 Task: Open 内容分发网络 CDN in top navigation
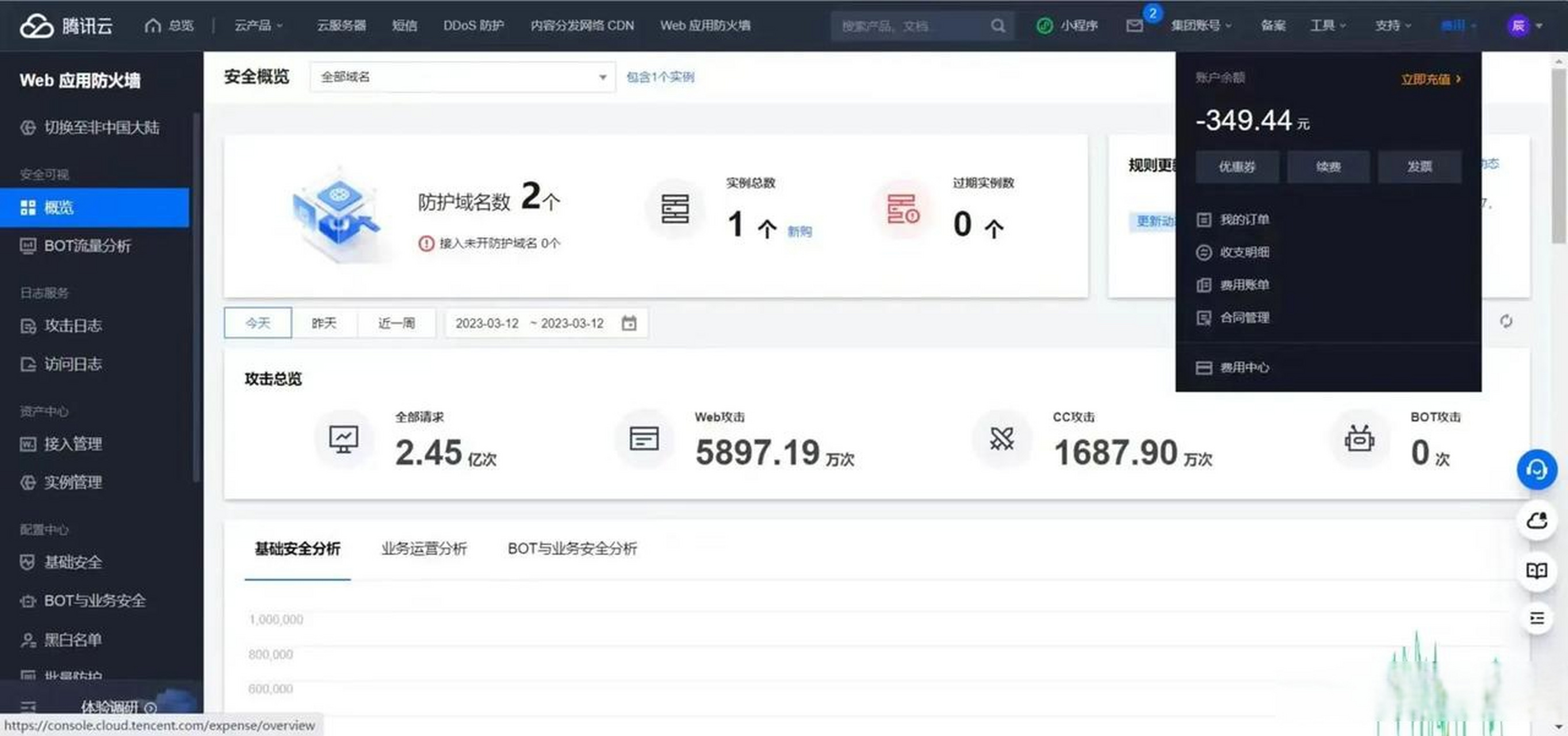(x=582, y=25)
